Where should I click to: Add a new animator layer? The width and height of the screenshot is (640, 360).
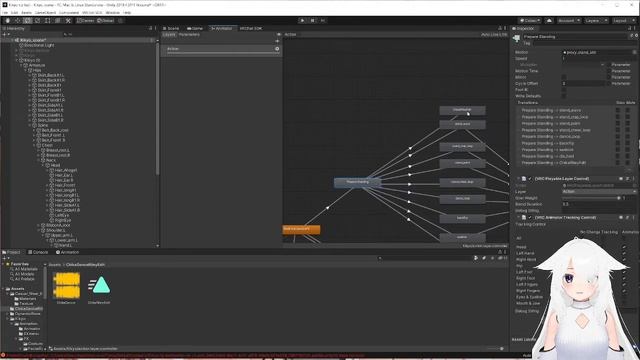click(x=277, y=41)
